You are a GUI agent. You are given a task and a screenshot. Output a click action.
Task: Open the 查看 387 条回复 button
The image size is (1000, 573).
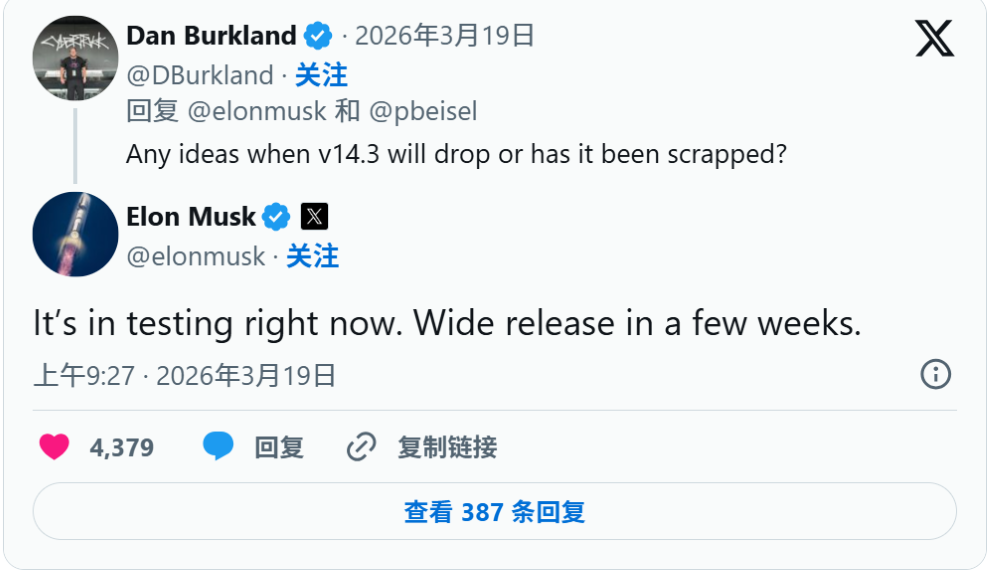(x=494, y=512)
